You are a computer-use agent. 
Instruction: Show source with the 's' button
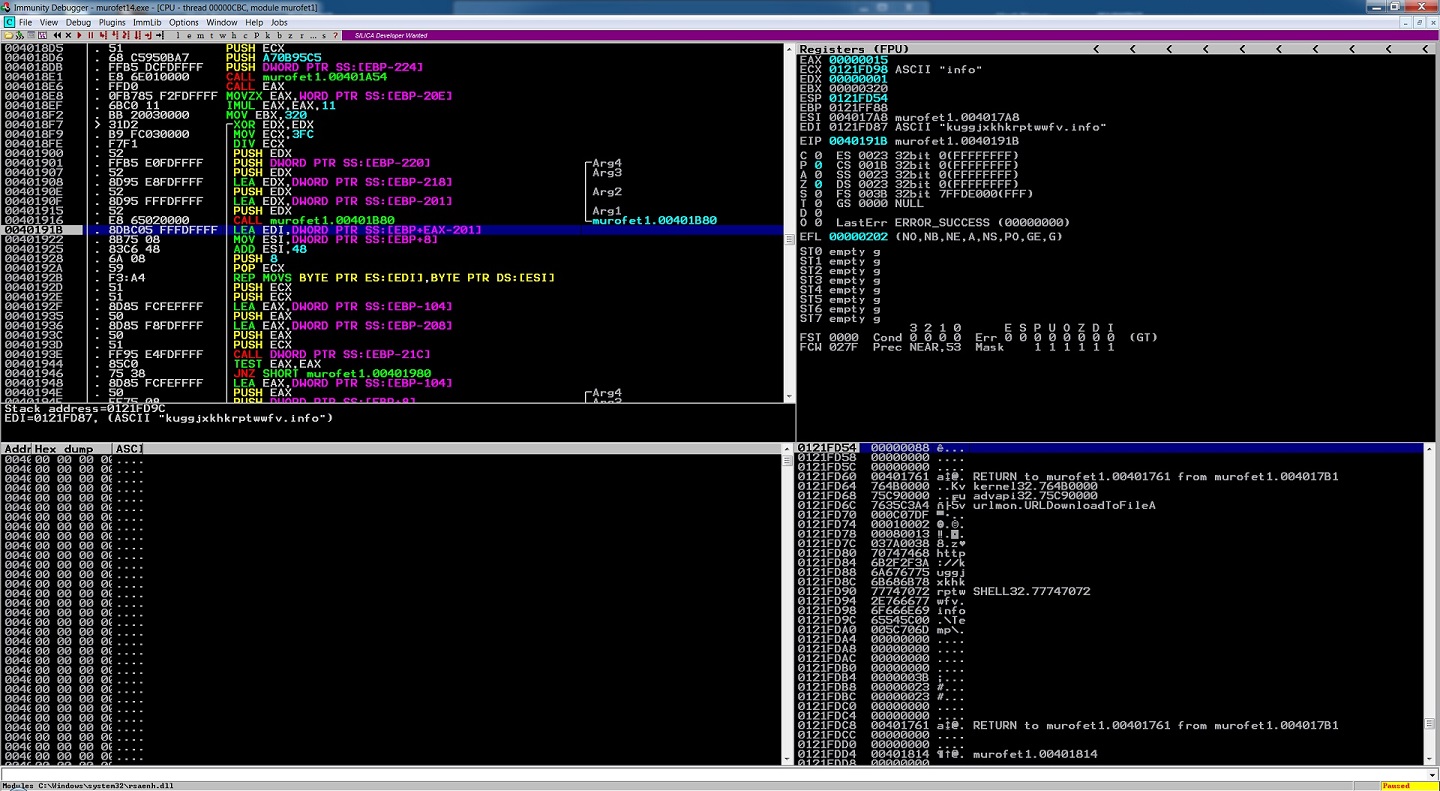[x=324, y=35]
